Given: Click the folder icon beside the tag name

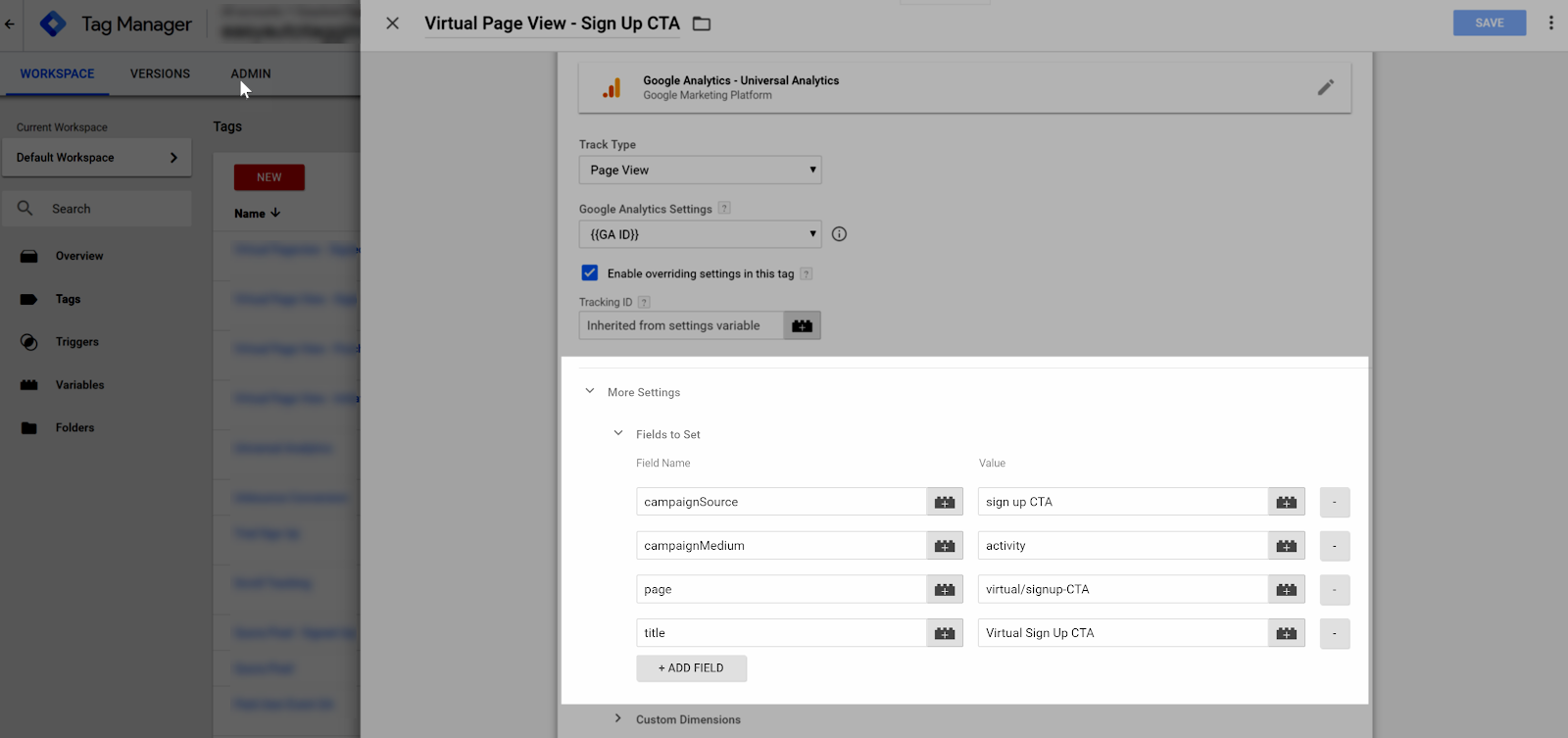Looking at the screenshot, I should coord(702,24).
